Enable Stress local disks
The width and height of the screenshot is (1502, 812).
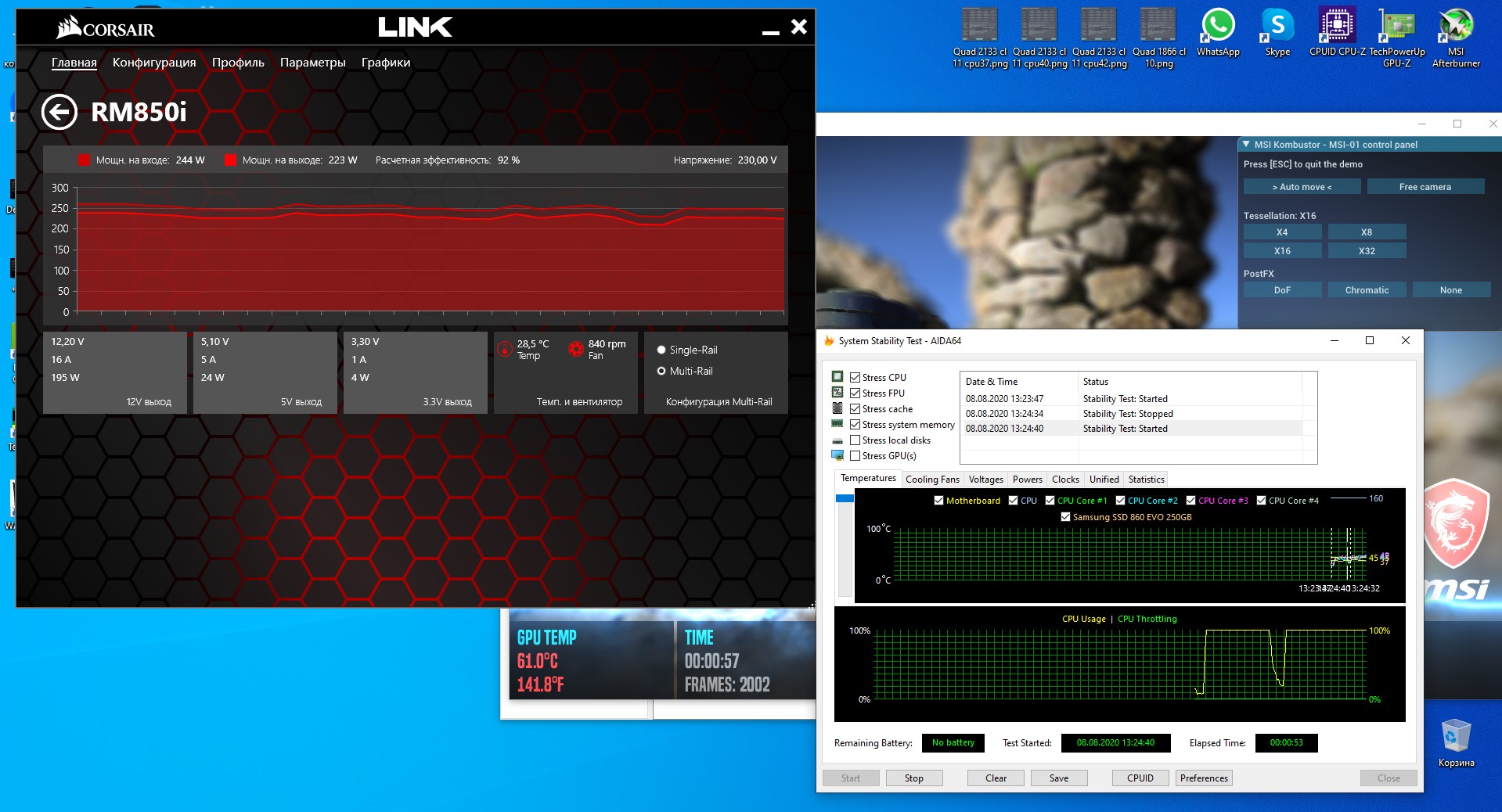coord(855,440)
